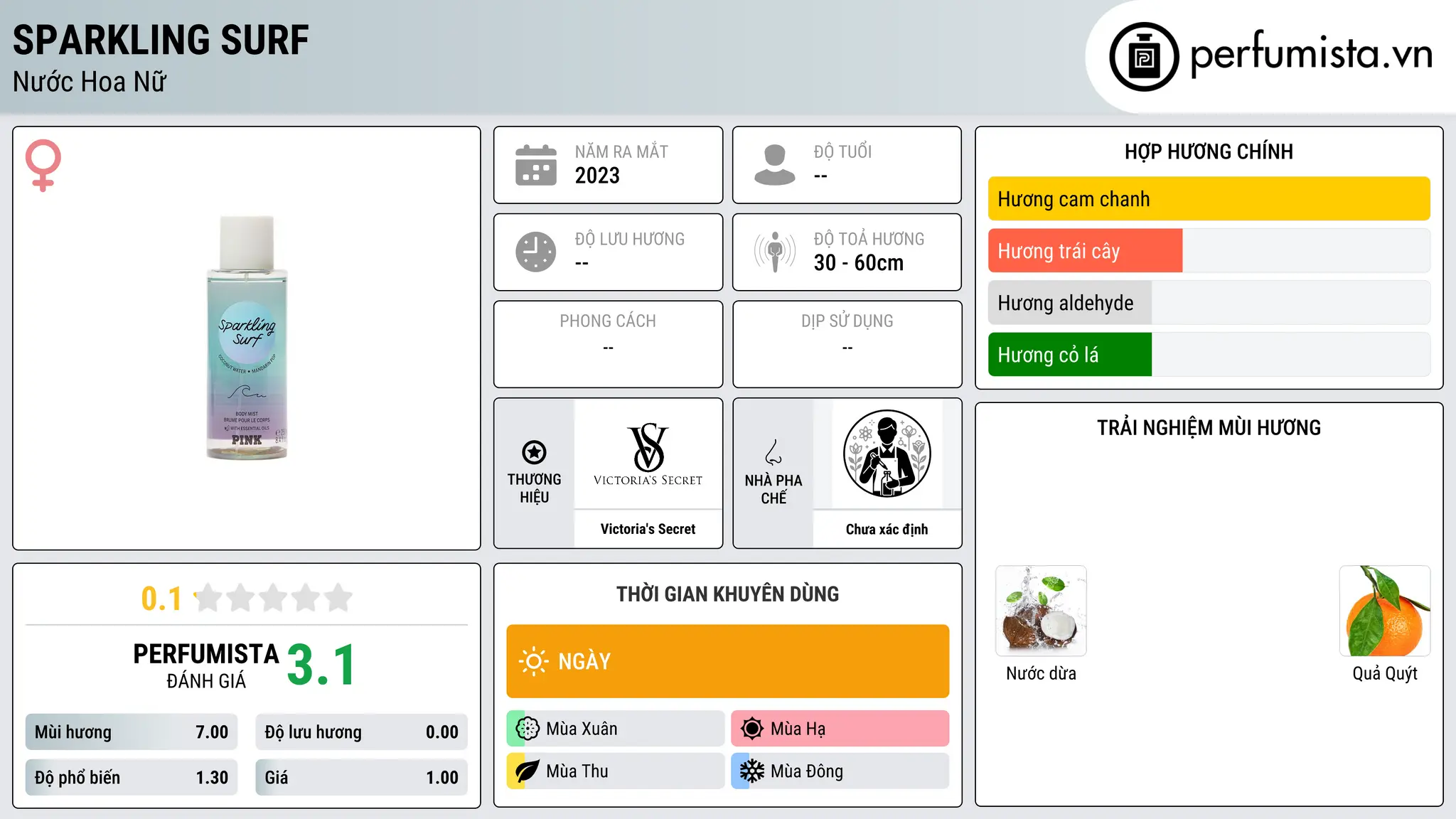The width and height of the screenshot is (1456, 819).
Task: Click the Quả Quýt note caption
Action: (1385, 674)
